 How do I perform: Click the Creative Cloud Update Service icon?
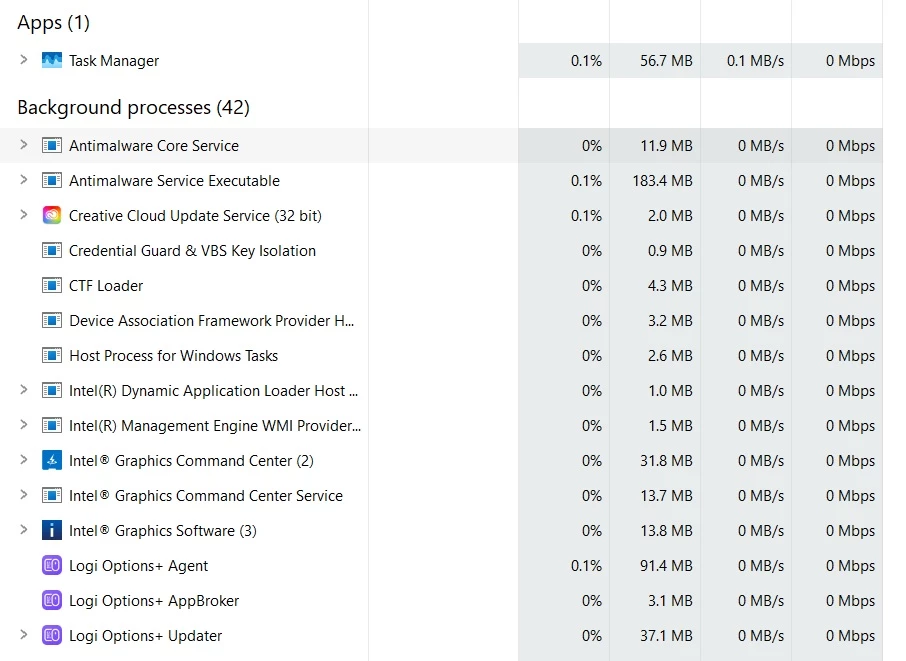click(x=51, y=216)
